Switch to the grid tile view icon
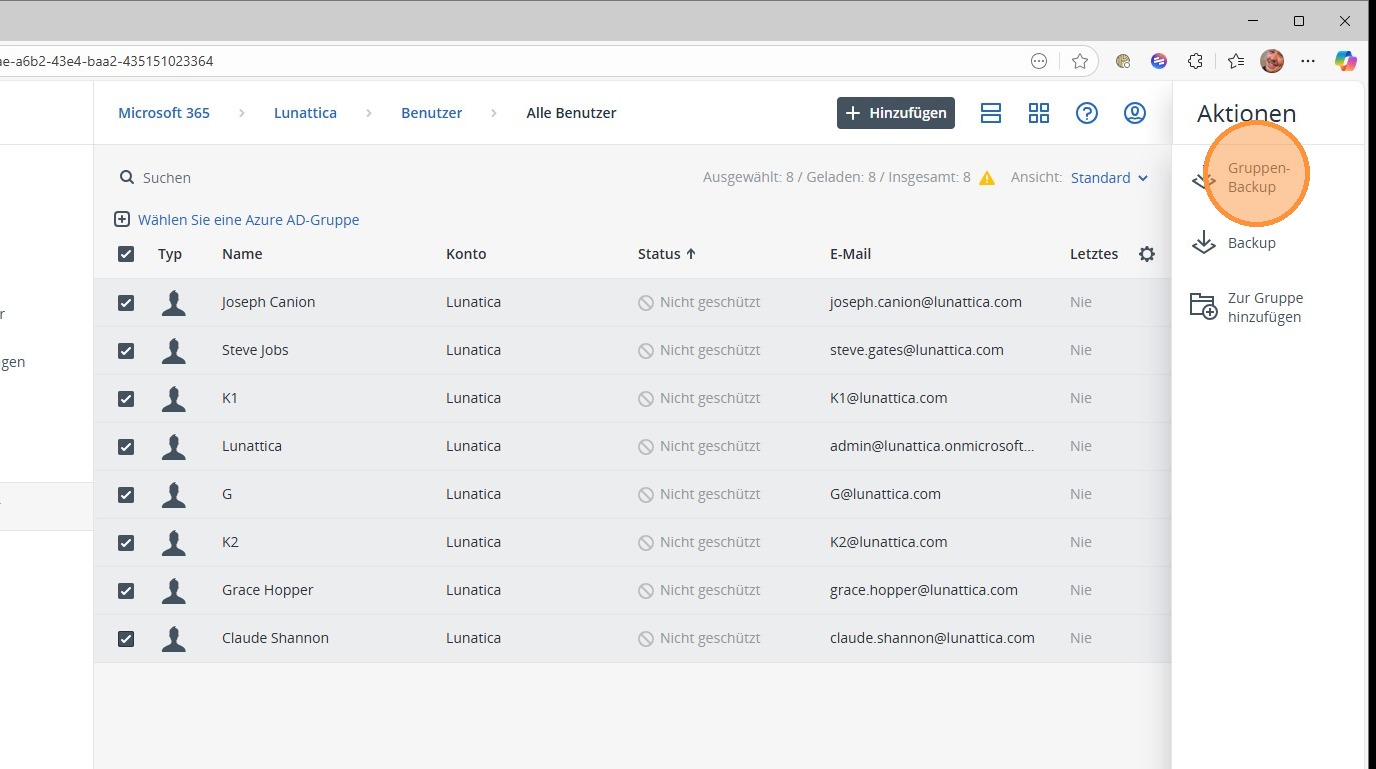Image resolution: width=1376 pixels, height=769 pixels. (1039, 113)
